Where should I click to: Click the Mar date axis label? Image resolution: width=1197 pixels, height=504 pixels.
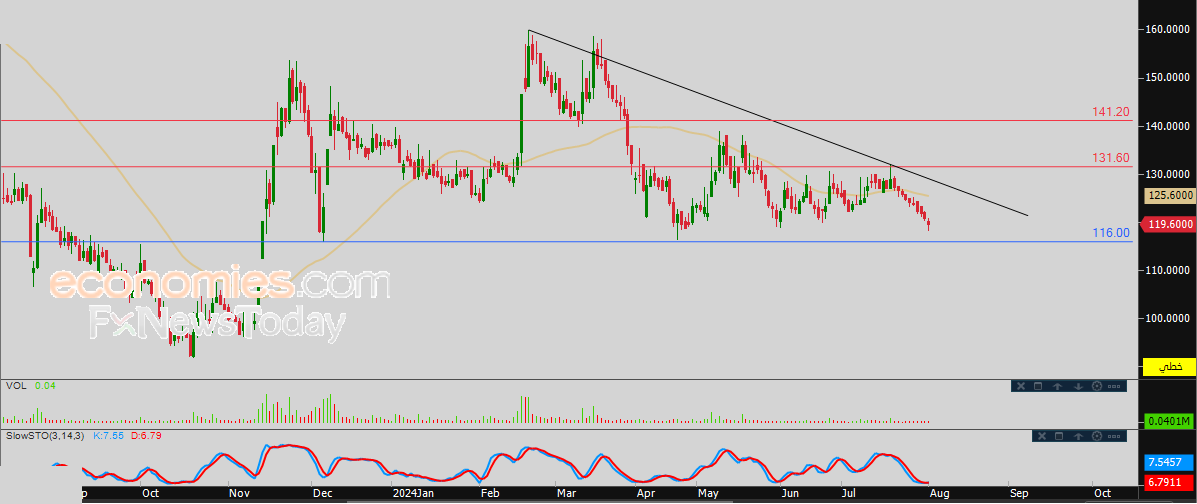[567, 494]
